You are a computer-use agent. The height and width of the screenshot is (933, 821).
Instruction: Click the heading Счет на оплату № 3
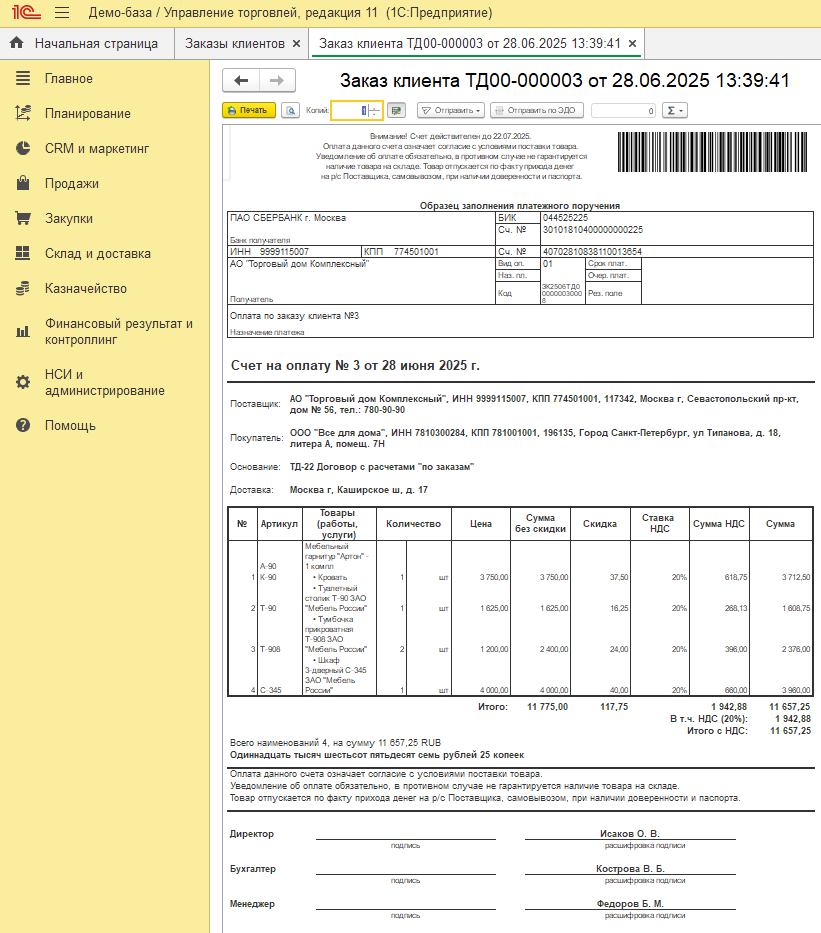[355, 365]
